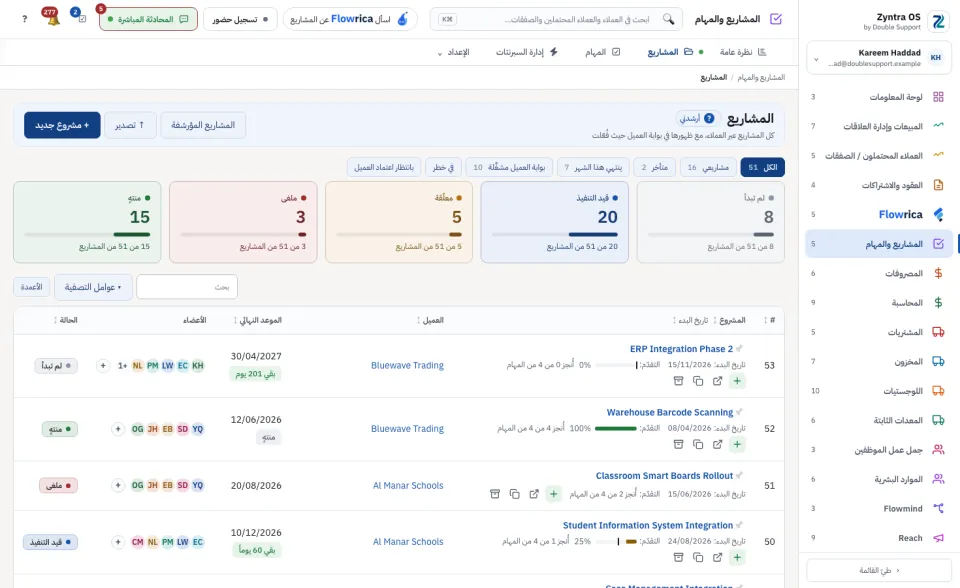
Task: Open المحاسبة in the sidebar
Action: (x=879, y=303)
